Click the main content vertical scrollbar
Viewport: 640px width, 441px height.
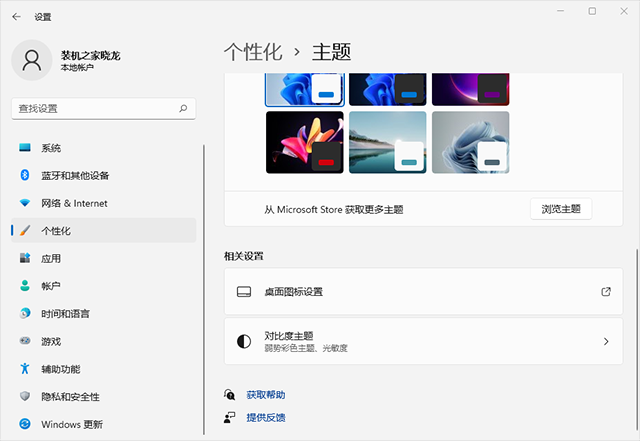point(638,341)
